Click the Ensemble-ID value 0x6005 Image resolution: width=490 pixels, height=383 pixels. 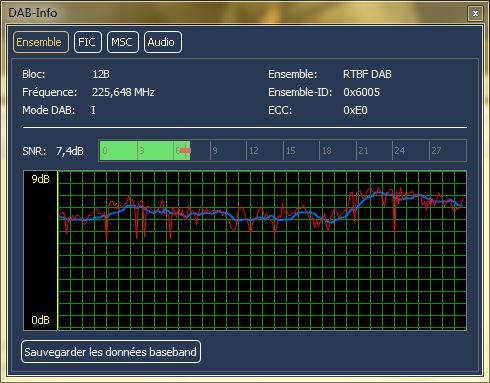click(x=361, y=92)
